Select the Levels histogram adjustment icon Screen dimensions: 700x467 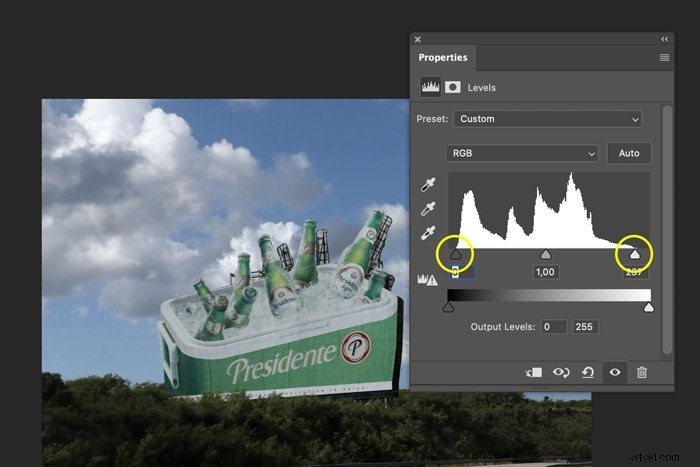coord(430,87)
